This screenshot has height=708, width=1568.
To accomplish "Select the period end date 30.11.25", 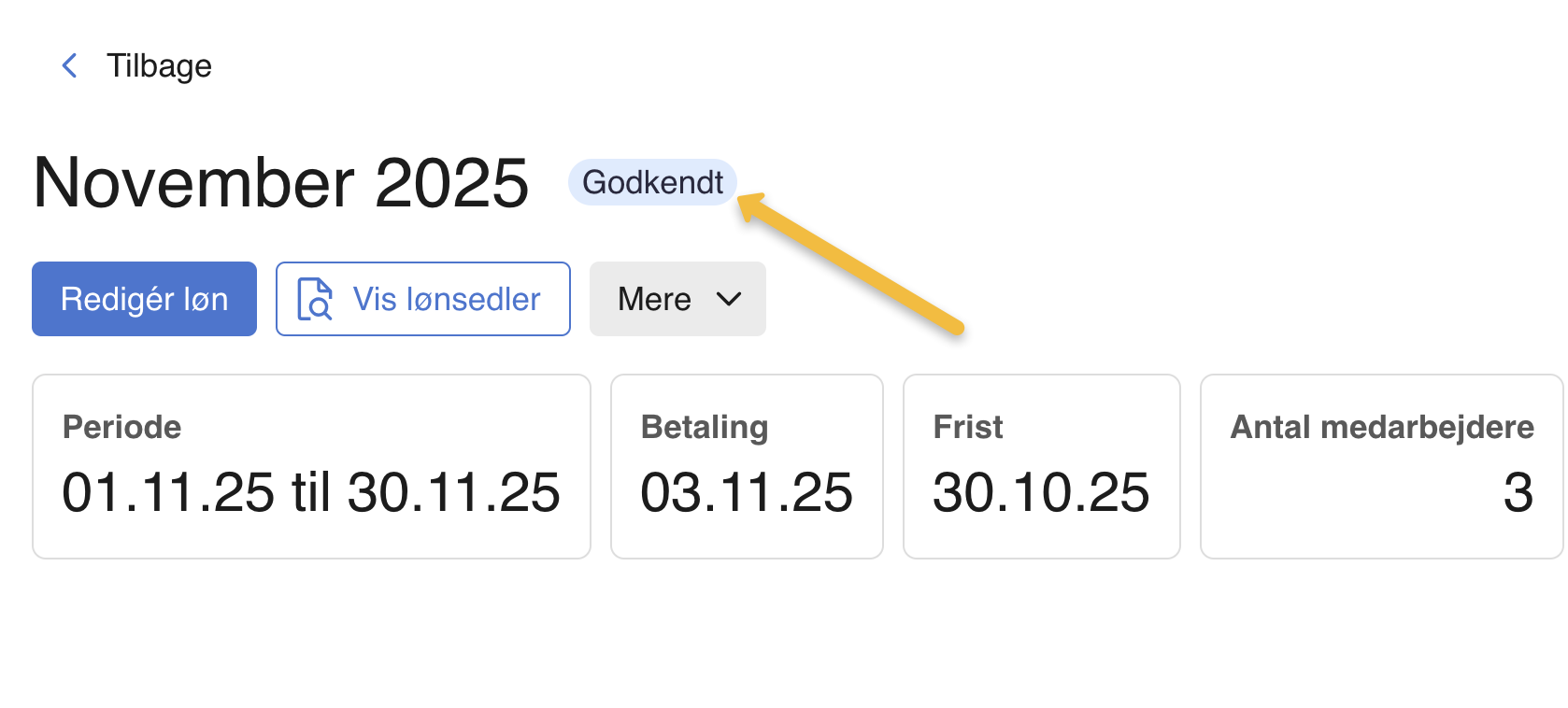I will coord(454,492).
